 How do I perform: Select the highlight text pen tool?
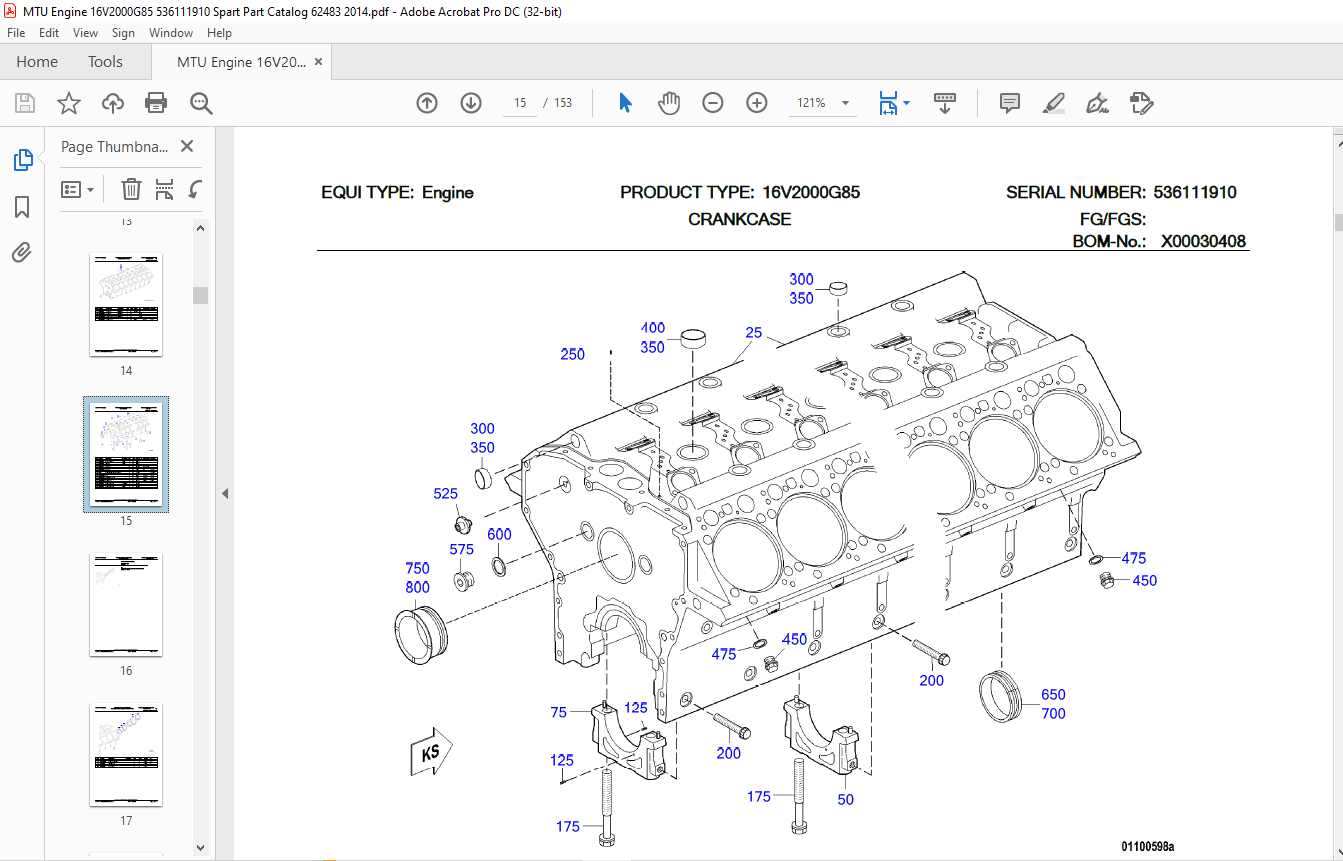pos(1053,103)
